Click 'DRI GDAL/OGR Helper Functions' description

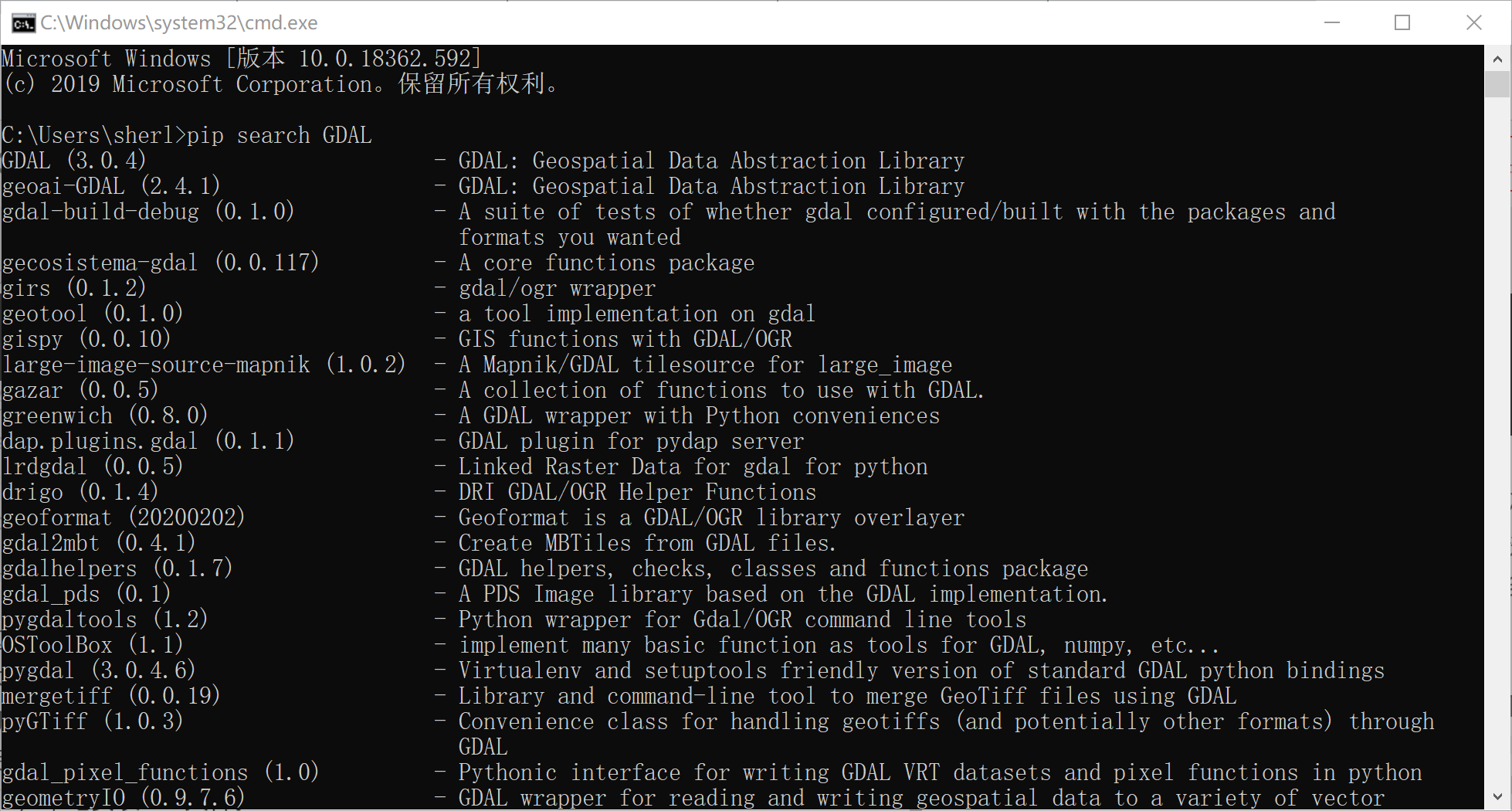click(637, 492)
